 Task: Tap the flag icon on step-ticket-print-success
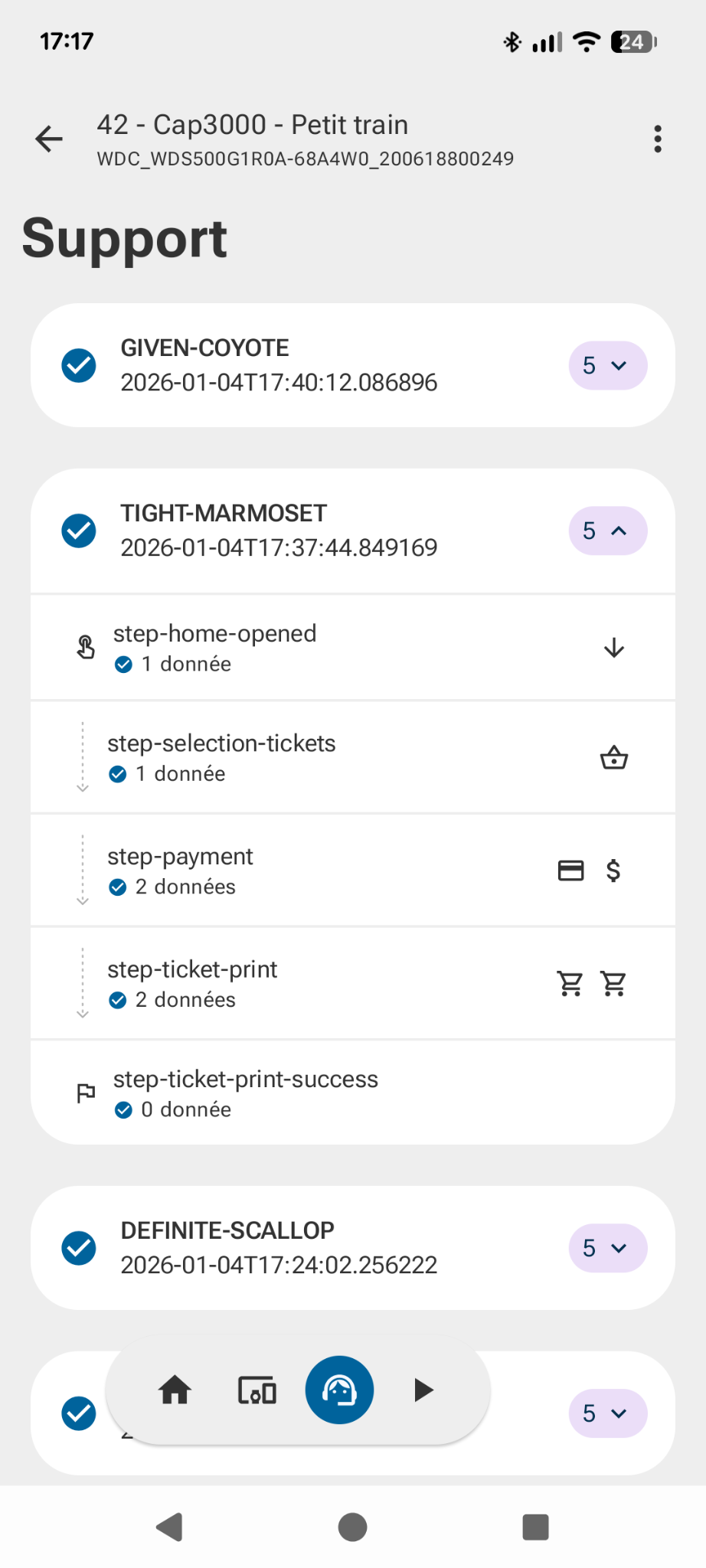pyautogui.click(x=86, y=1093)
